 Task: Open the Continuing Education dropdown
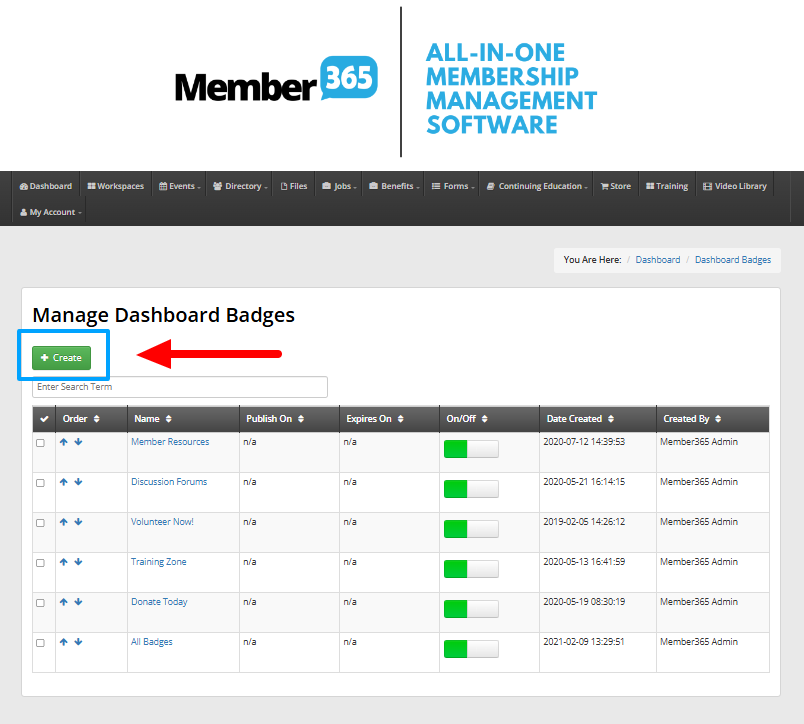click(535, 186)
